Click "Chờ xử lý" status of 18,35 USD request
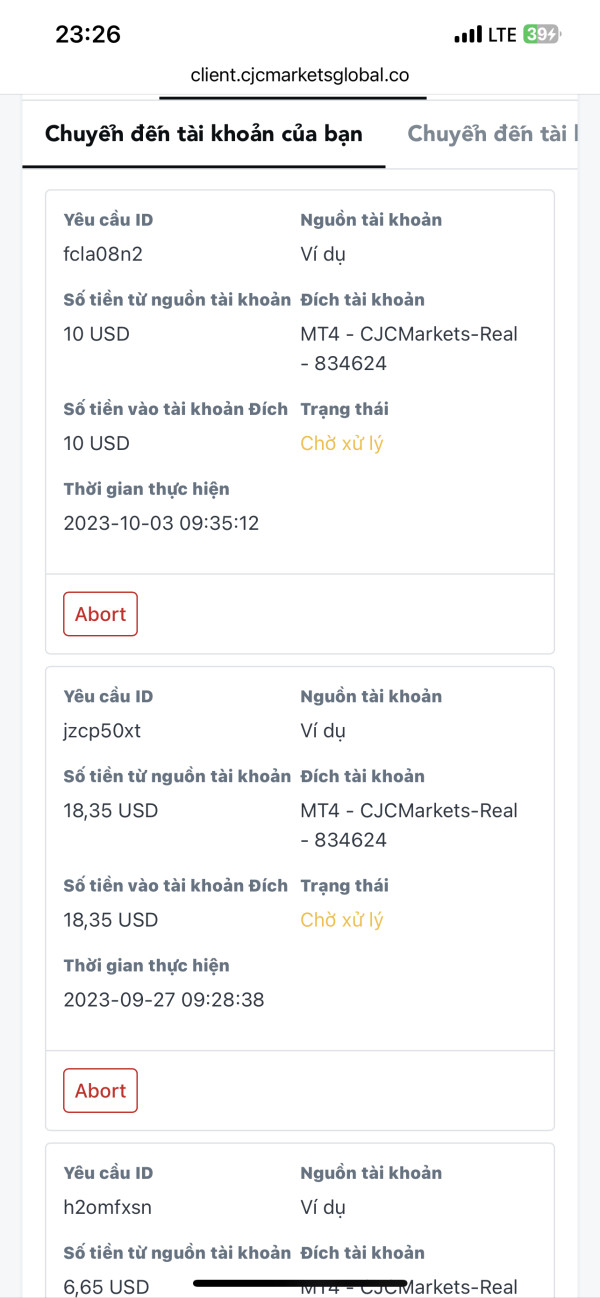This screenshot has height=1298, width=600. pyautogui.click(x=342, y=919)
